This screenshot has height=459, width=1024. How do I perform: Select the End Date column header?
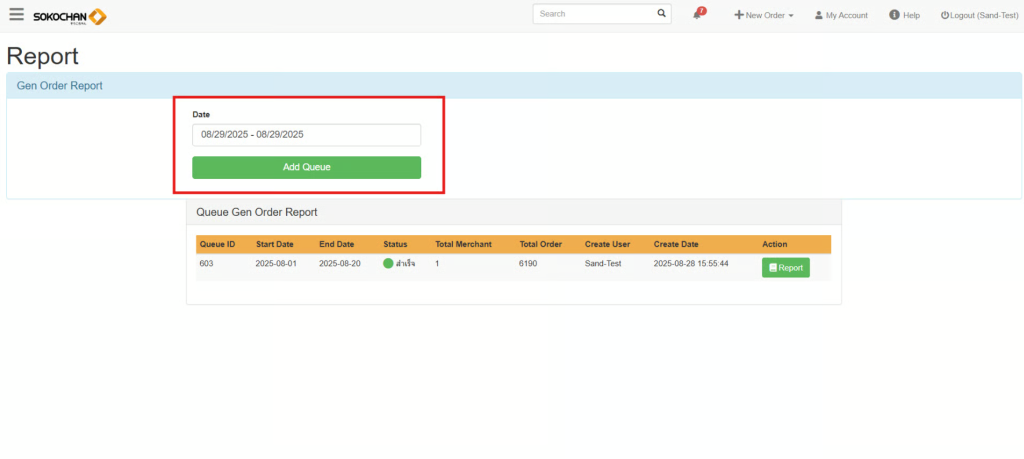tap(336, 244)
